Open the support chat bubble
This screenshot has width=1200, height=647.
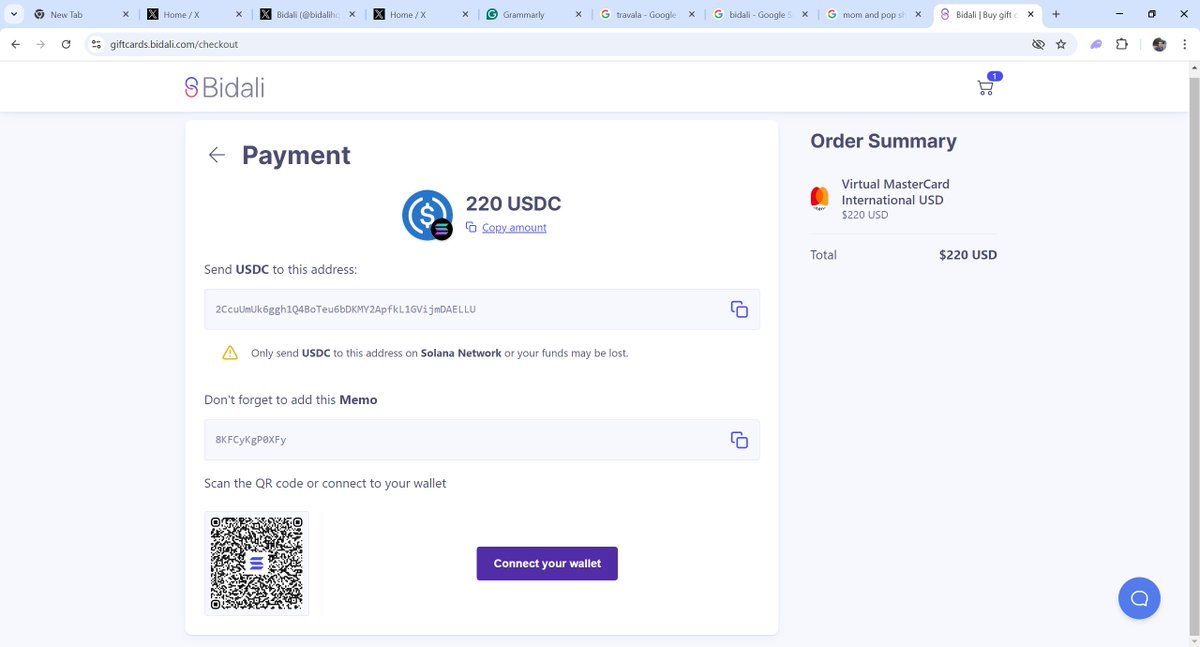click(1139, 598)
